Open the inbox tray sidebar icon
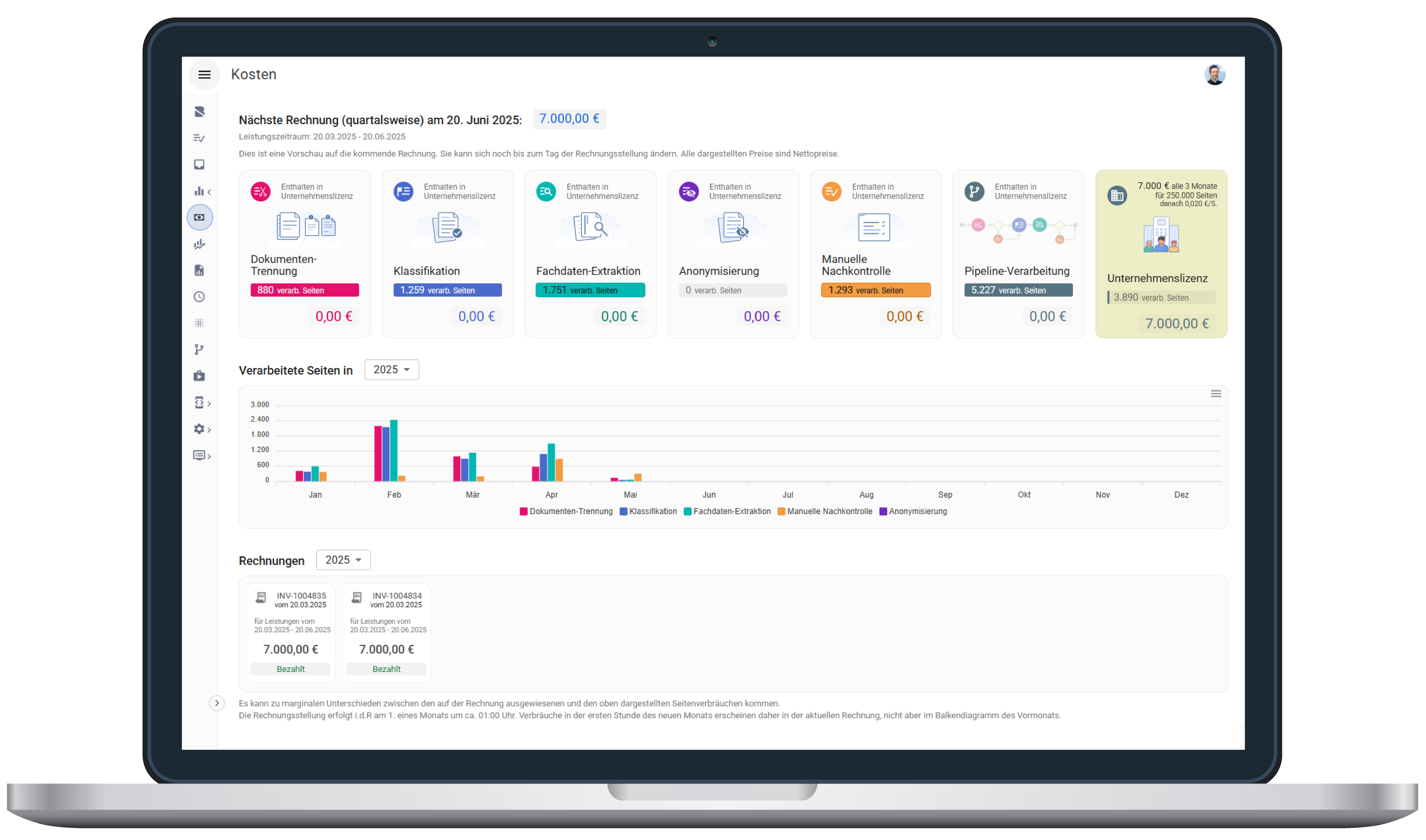 coord(199,165)
